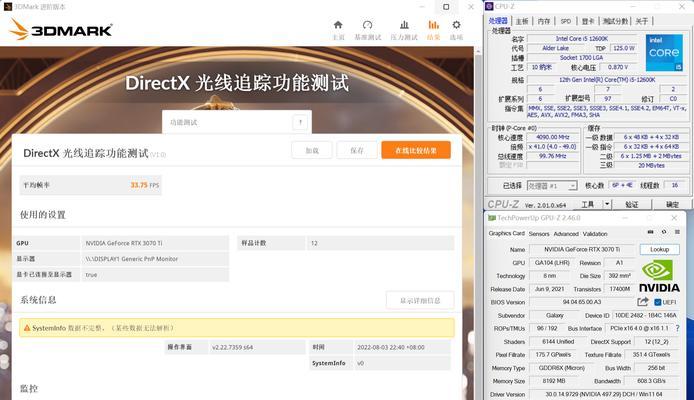Click the 3DMark logo
Image resolution: width=694 pixels, height=400 pixels.
tap(61, 29)
